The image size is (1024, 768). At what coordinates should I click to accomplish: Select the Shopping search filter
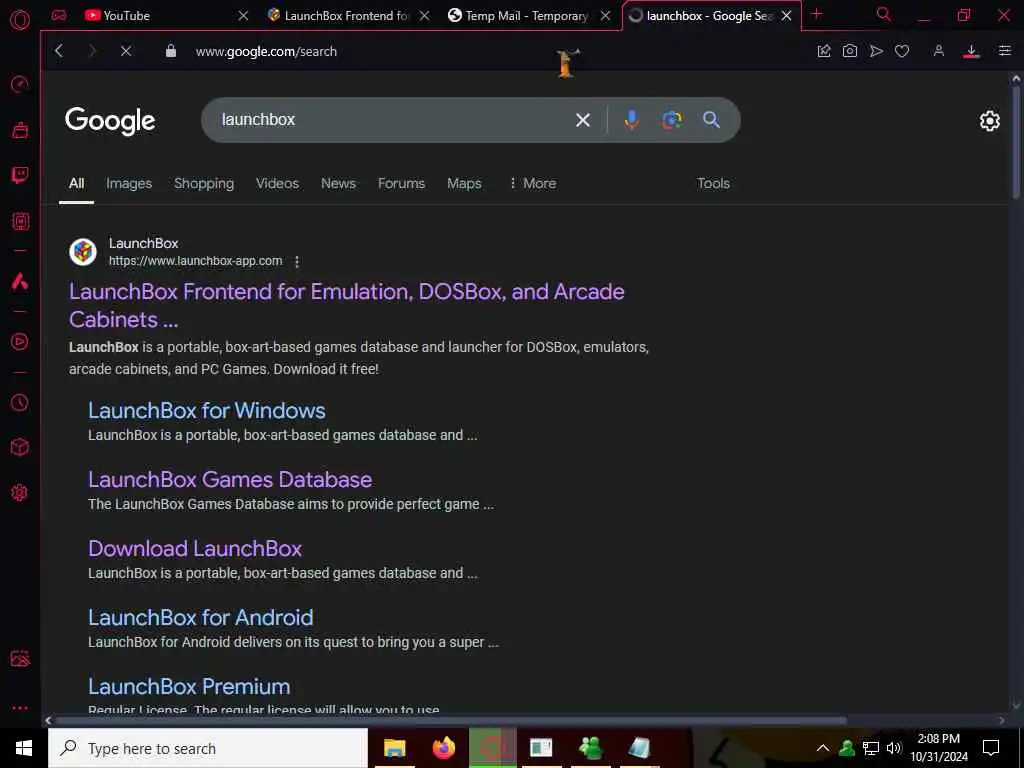(x=204, y=184)
